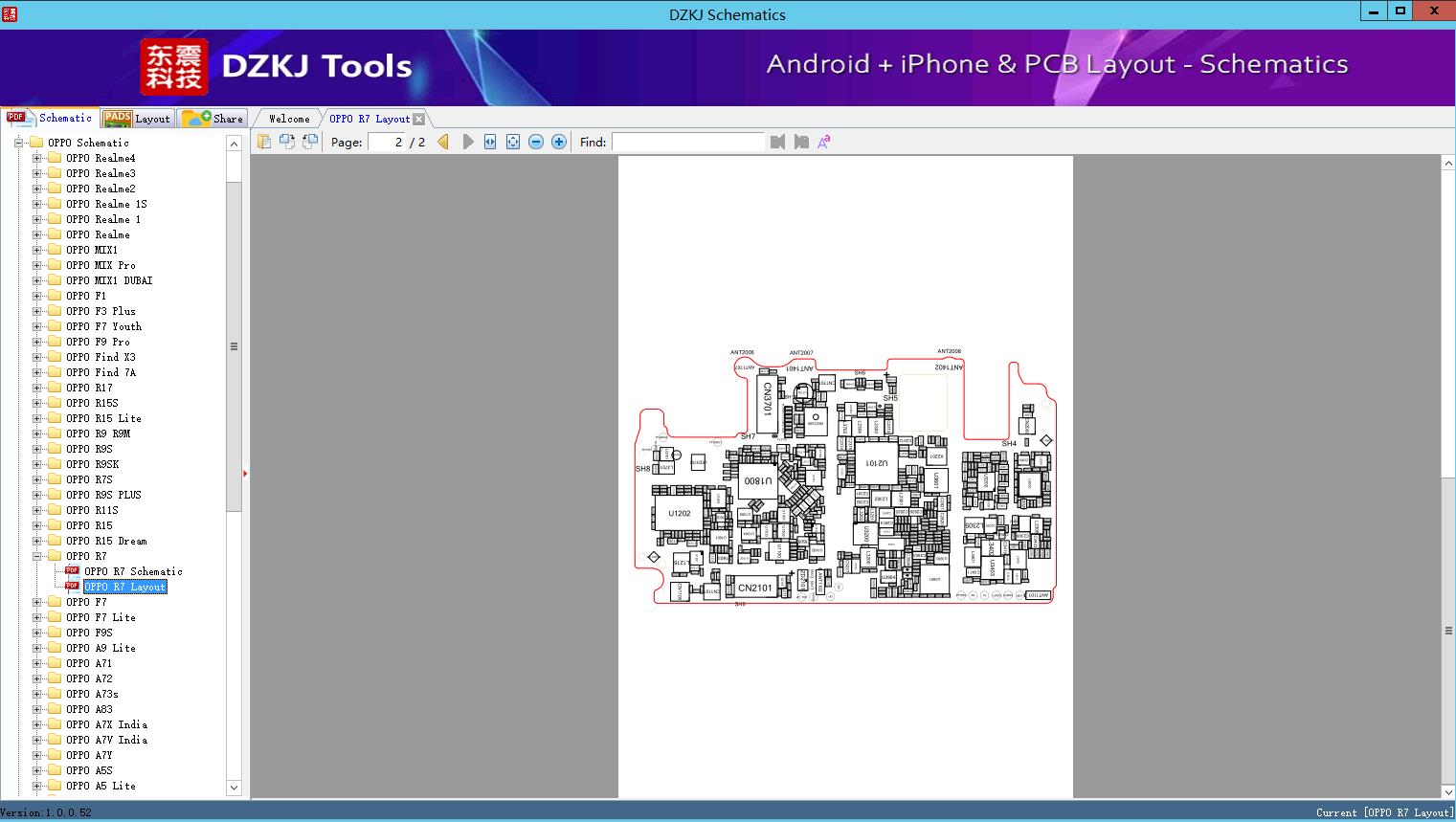The width and height of the screenshot is (1456, 822).
Task: Expand the OPPO Find X3 folder
Action: (x=37, y=357)
